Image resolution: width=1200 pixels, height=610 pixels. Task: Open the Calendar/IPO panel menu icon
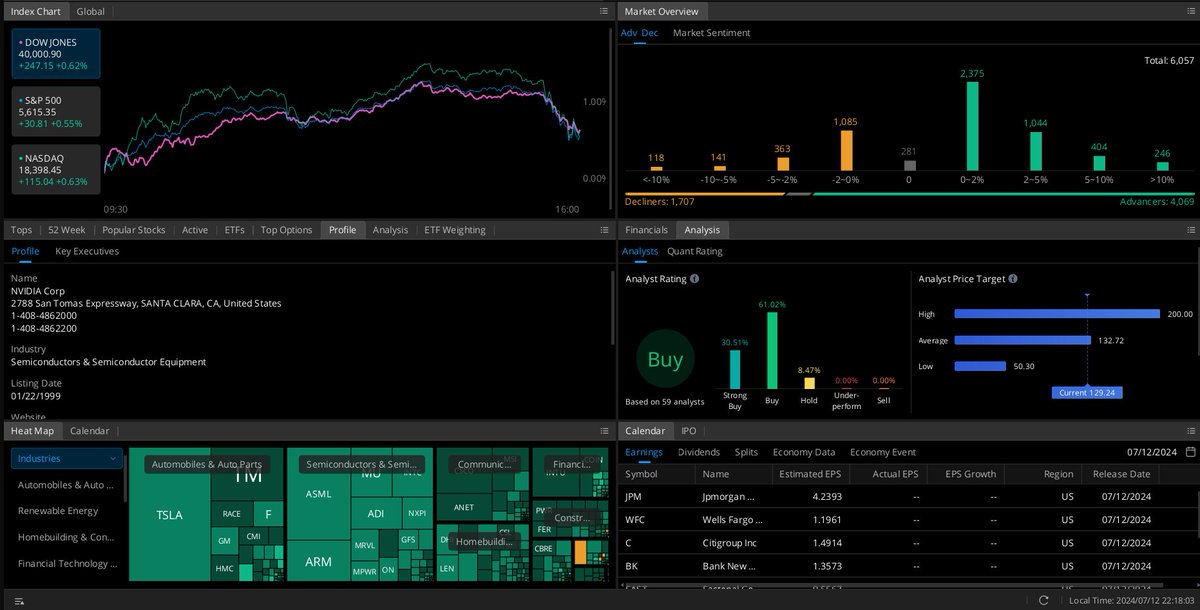(1189, 431)
